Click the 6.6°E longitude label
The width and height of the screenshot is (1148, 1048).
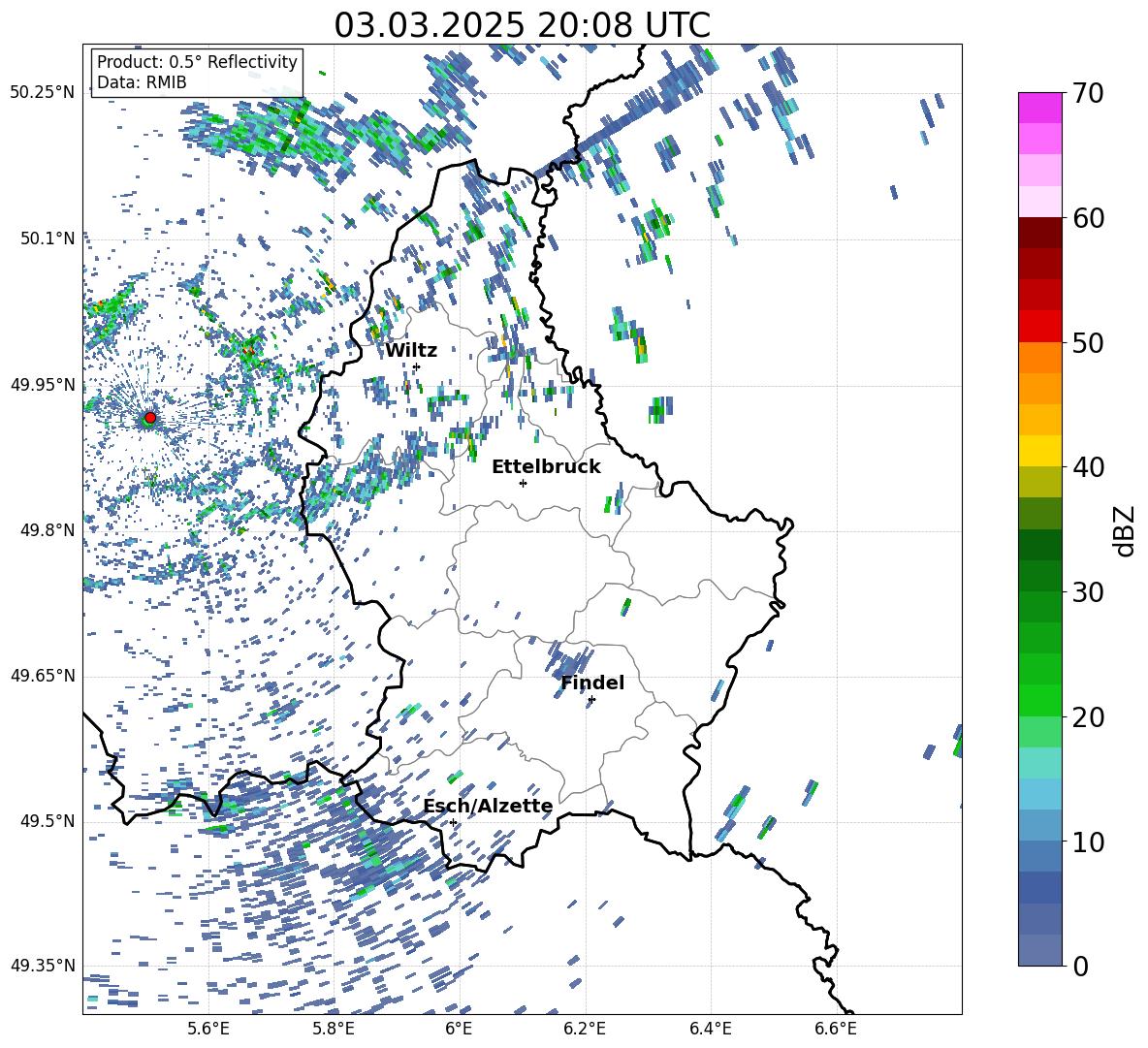836,1030
